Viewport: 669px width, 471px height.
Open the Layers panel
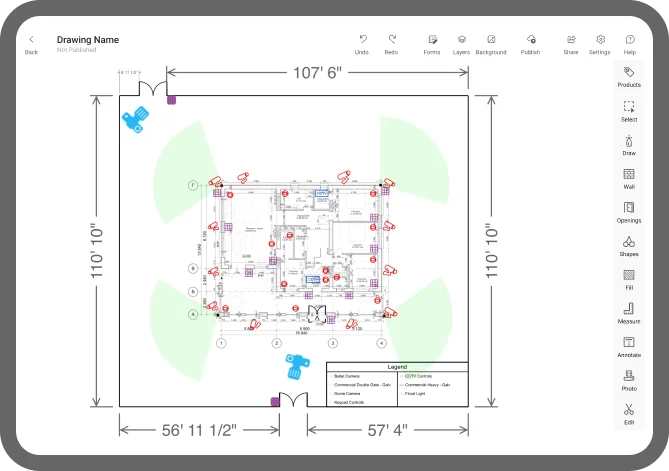point(461,45)
